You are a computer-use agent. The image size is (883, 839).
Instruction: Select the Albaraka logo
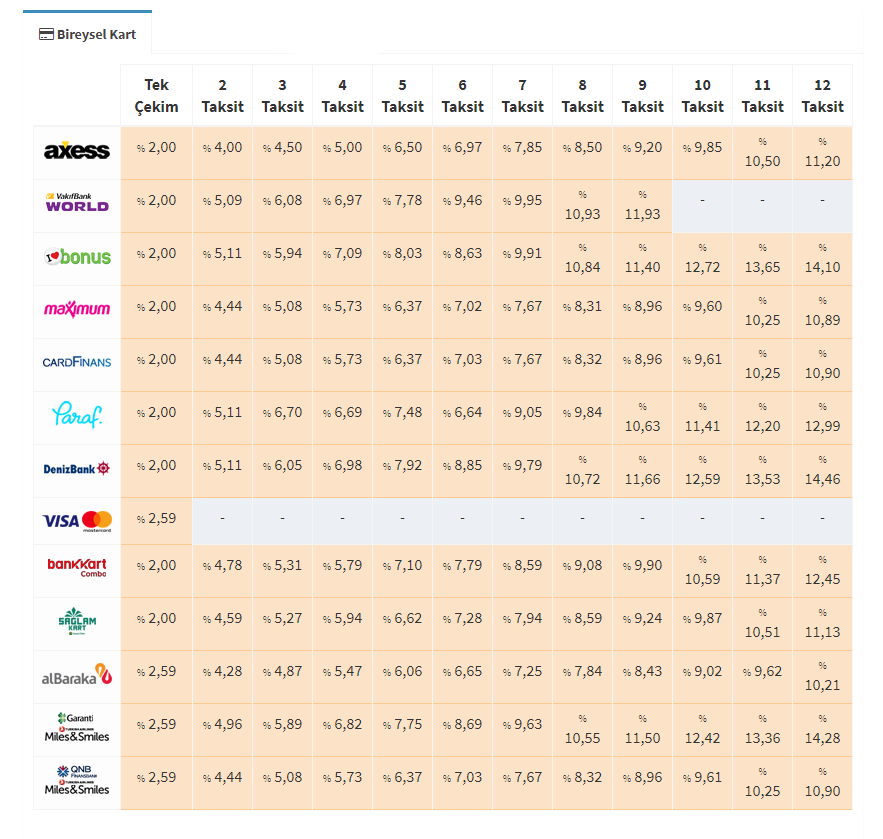[77, 675]
